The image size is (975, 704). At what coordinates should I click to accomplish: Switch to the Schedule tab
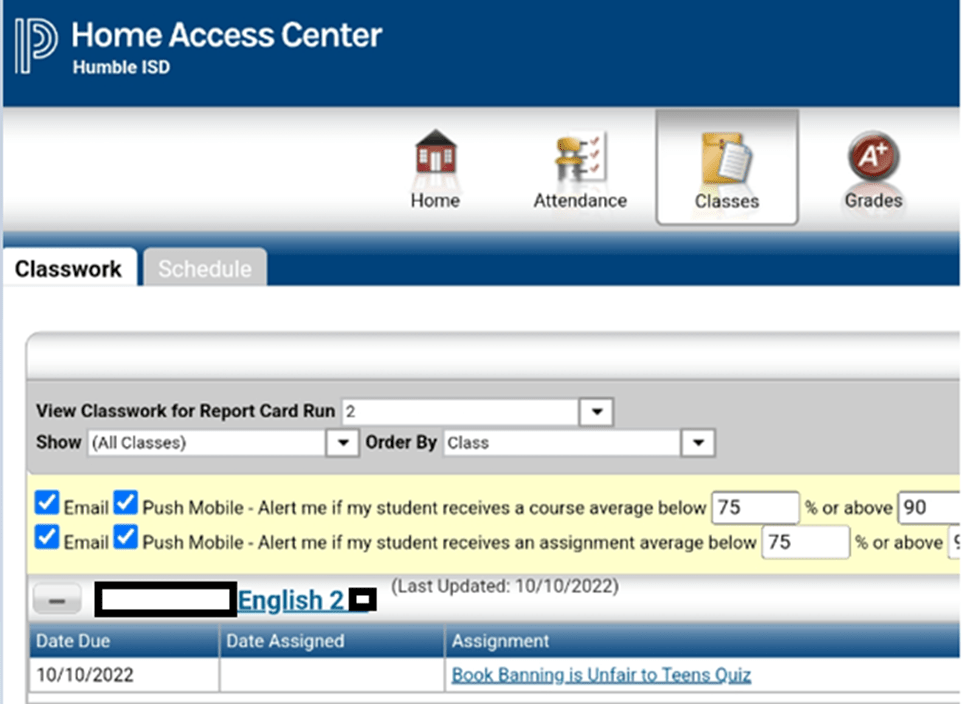click(x=204, y=269)
